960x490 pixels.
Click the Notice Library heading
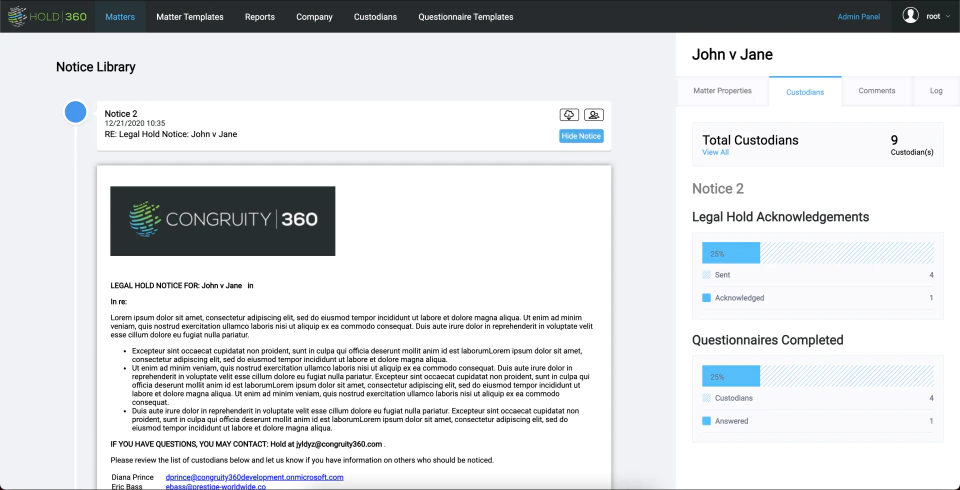click(96, 67)
